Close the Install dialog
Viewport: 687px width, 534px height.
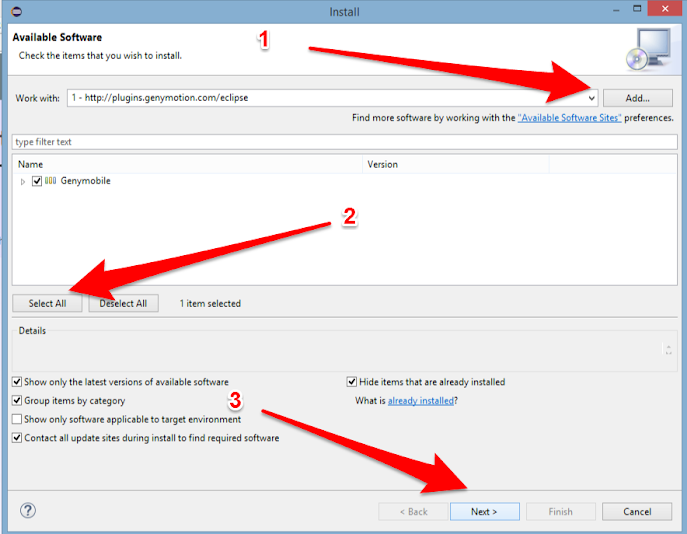[665, 9]
